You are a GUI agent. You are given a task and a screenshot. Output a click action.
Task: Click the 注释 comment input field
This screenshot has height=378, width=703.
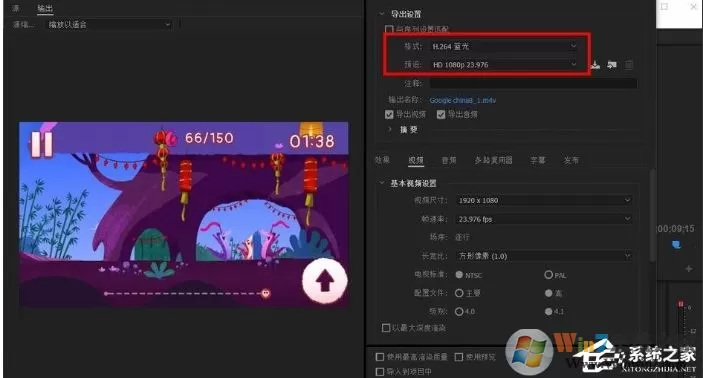pos(533,83)
